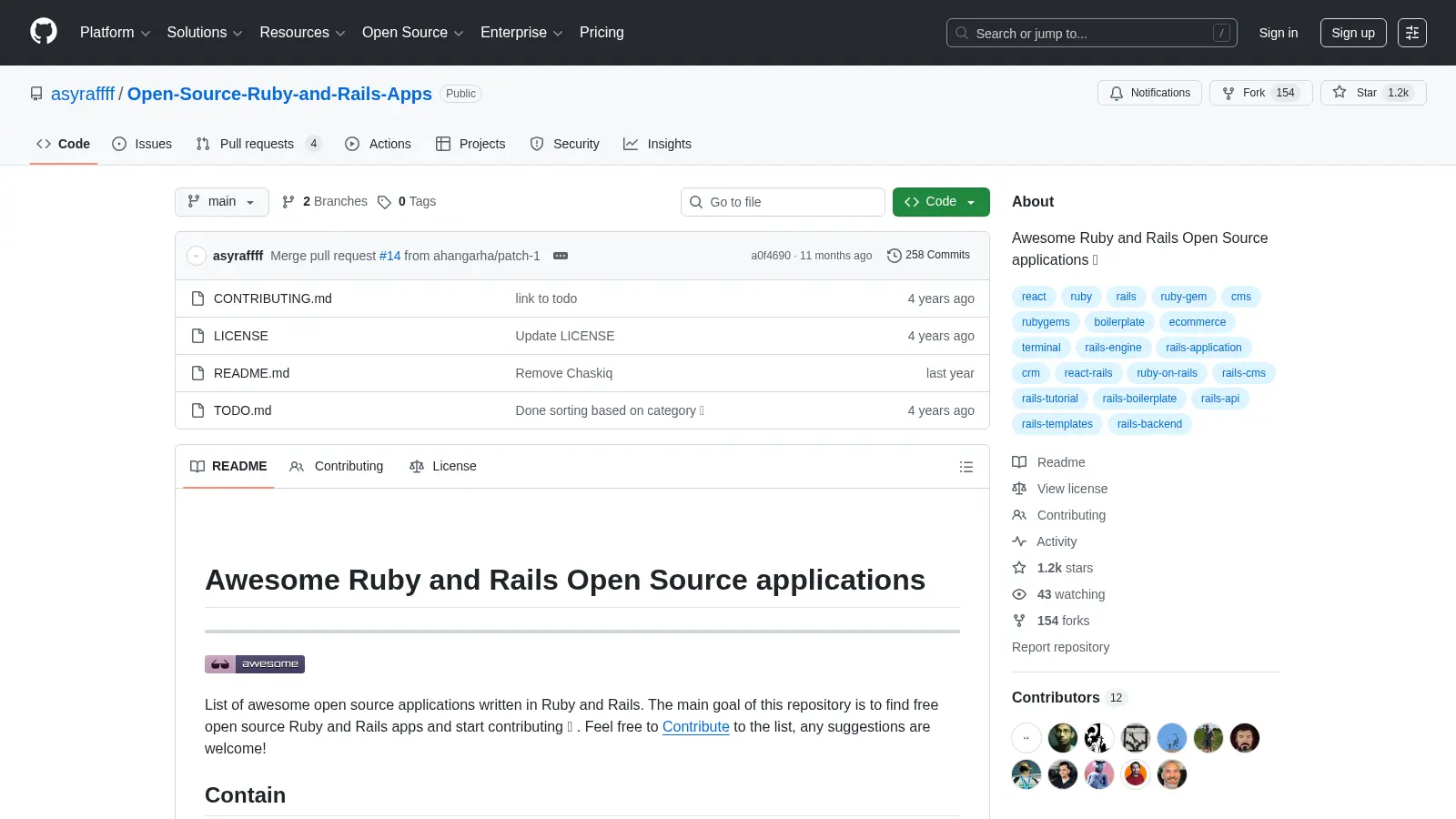
Task: Select the License tab in README panel
Action: pos(443,467)
